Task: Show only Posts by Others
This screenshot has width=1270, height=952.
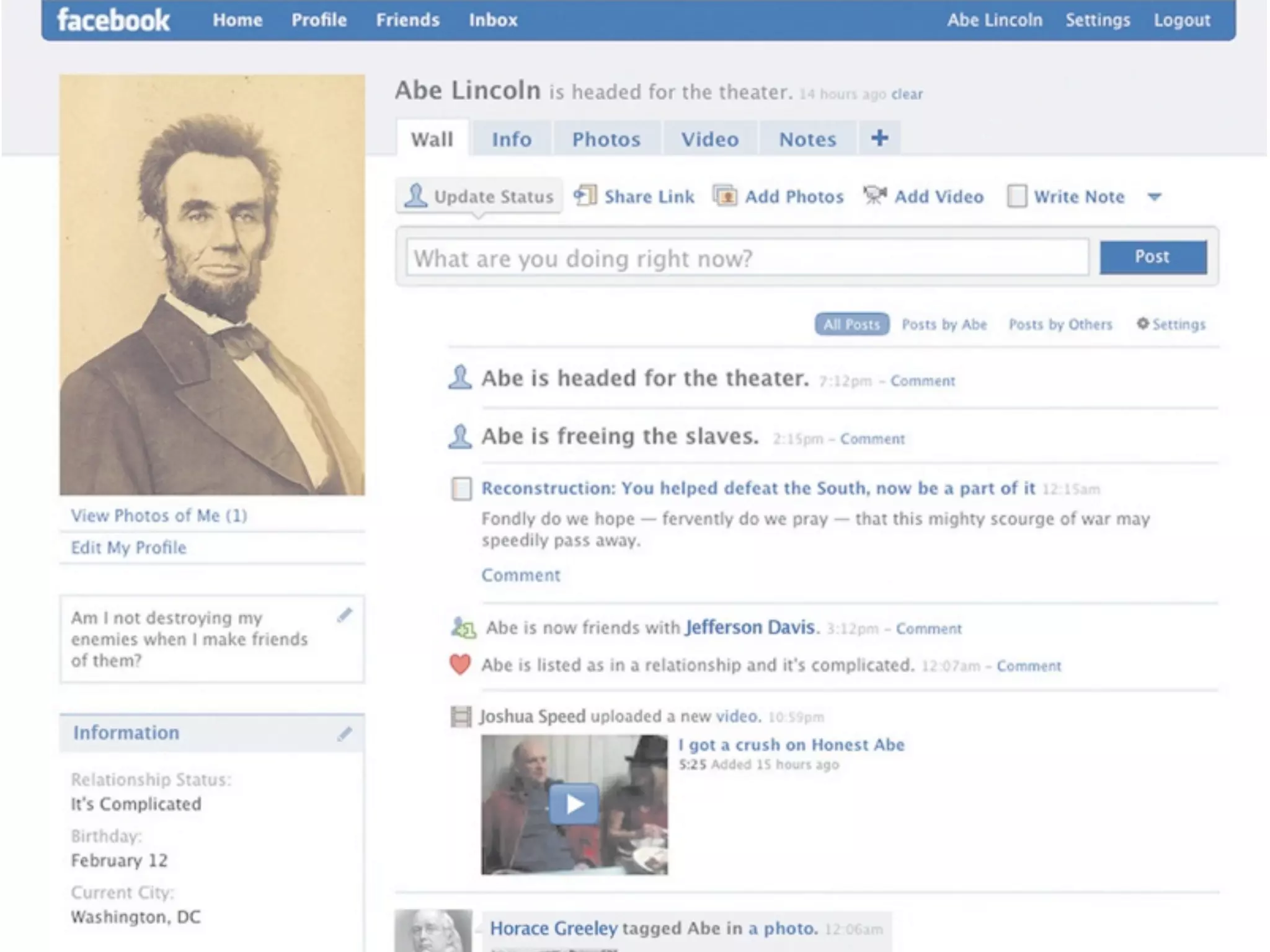Action: pyautogui.click(x=1060, y=324)
